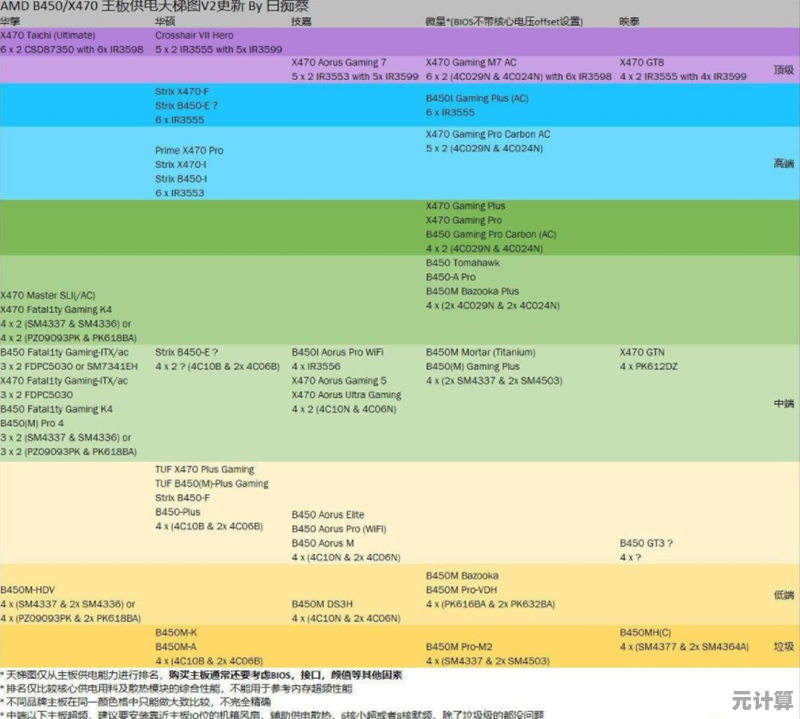Click the 元计算 watermark logo
800x719 pixels.
pos(762,697)
